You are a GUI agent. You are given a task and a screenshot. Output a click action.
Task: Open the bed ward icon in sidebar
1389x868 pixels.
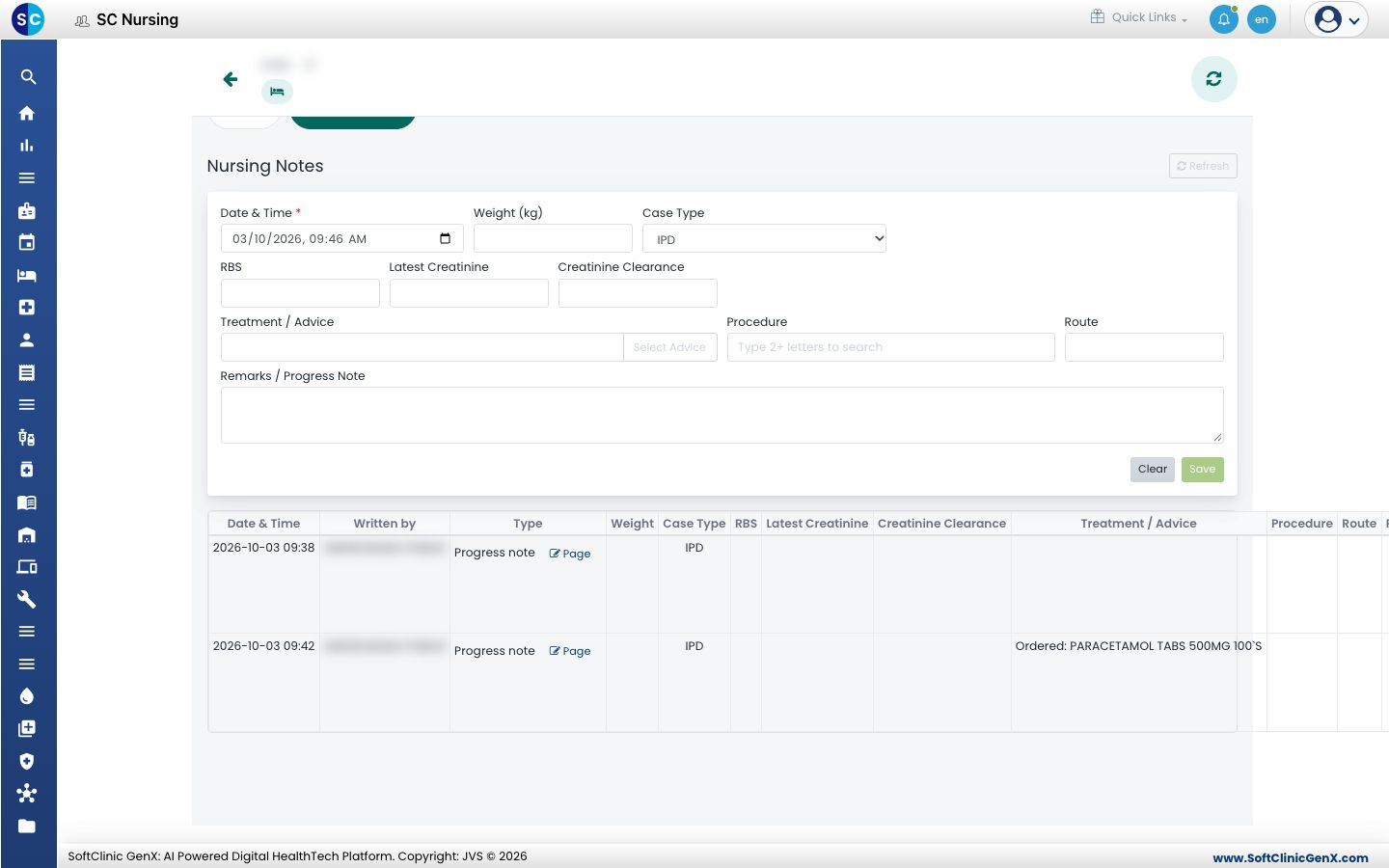click(x=27, y=275)
